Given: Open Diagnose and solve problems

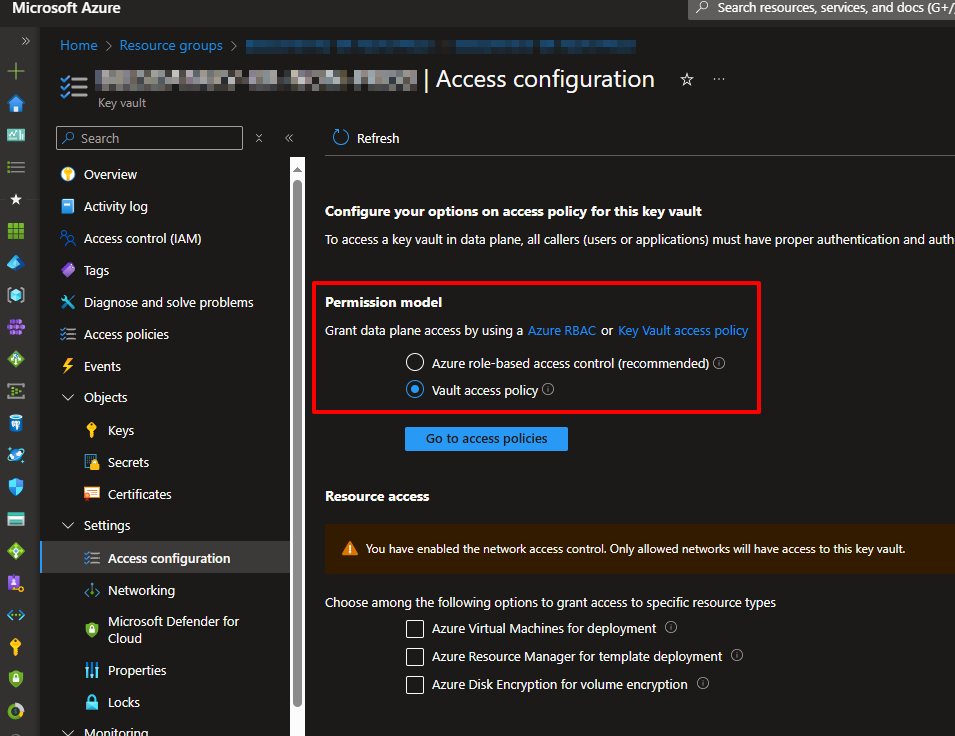Looking at the screenshot, I should 169,302.
